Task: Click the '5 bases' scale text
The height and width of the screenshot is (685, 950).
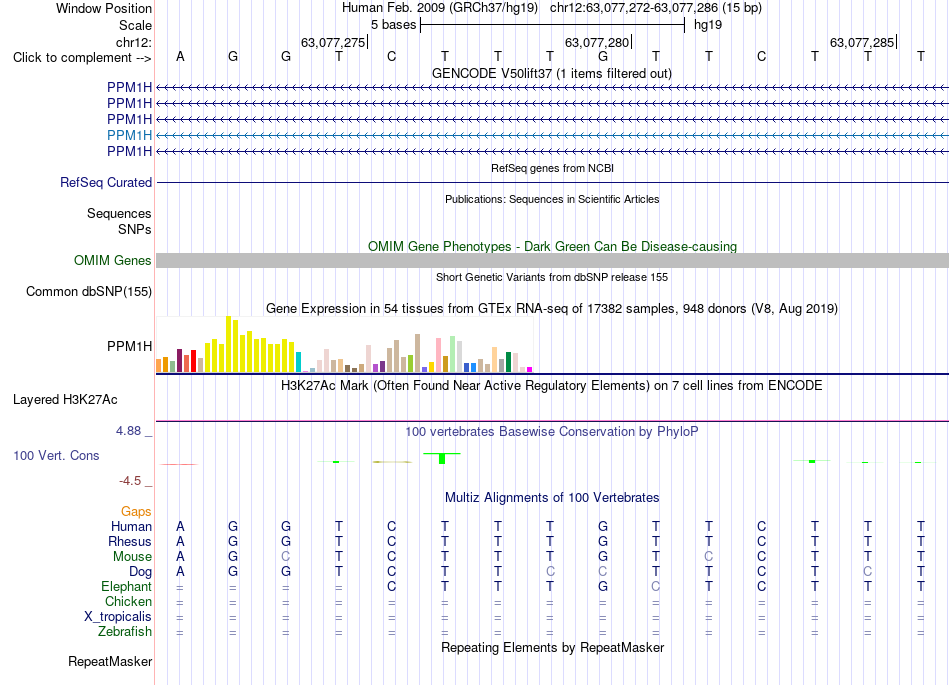Action: 393,25
